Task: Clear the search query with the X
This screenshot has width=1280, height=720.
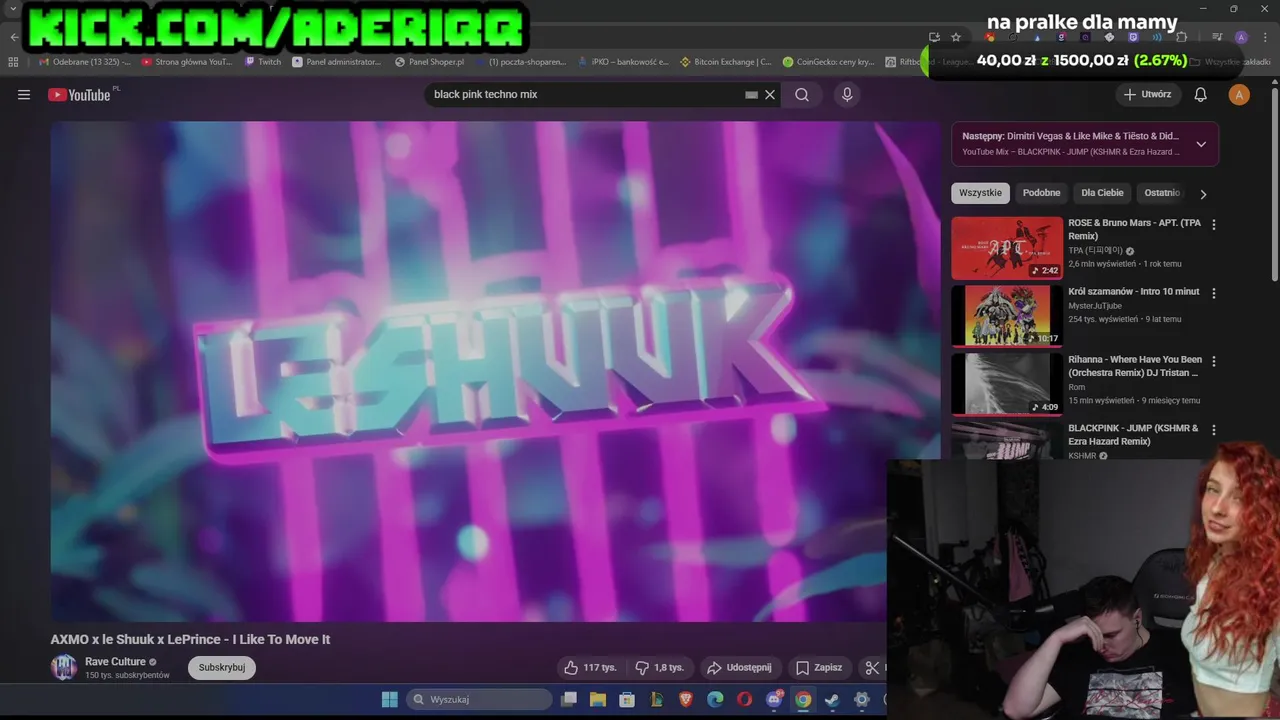Action: point(770,95)
